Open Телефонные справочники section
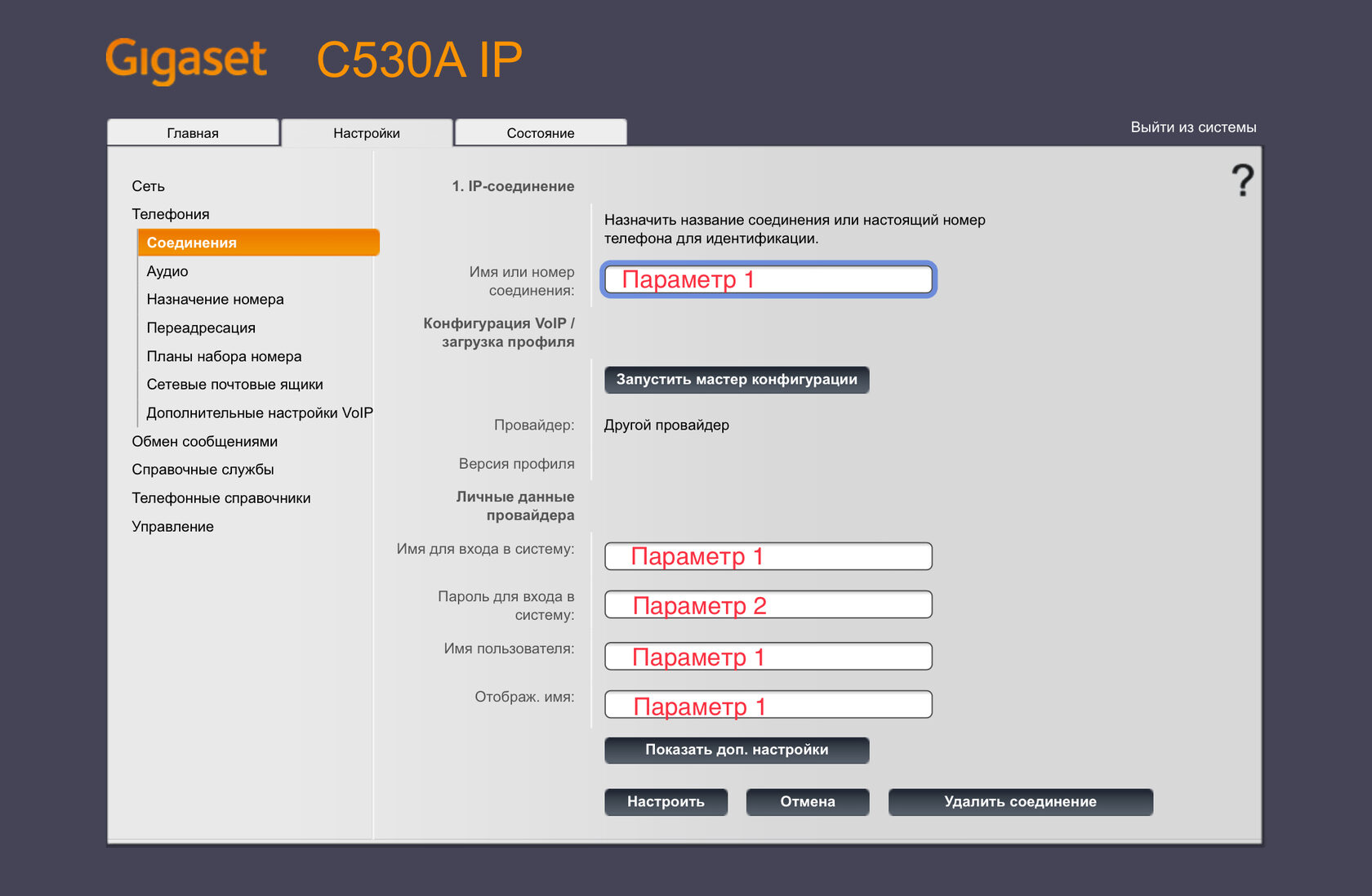The image size is (1372, 896). pyautogui.click(x=221, y=498)
